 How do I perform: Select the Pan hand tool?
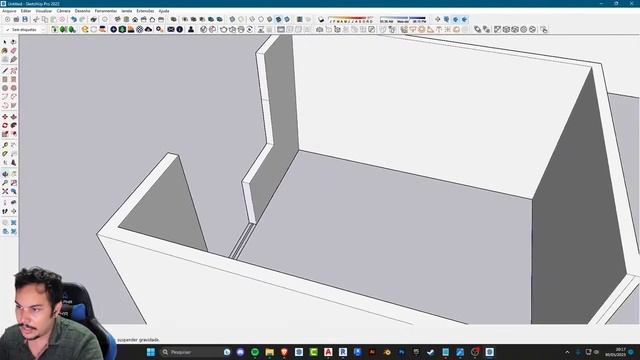click(x=13, y=174)
